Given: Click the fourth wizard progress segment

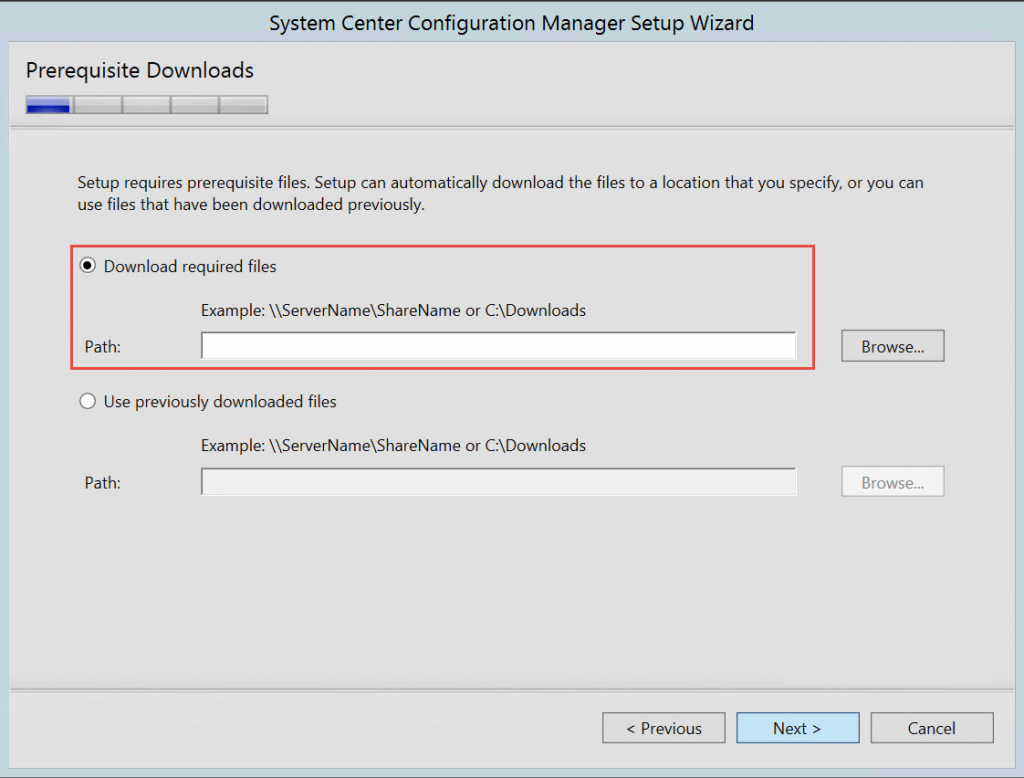Looking at the screenshot, I should [195, 105].
